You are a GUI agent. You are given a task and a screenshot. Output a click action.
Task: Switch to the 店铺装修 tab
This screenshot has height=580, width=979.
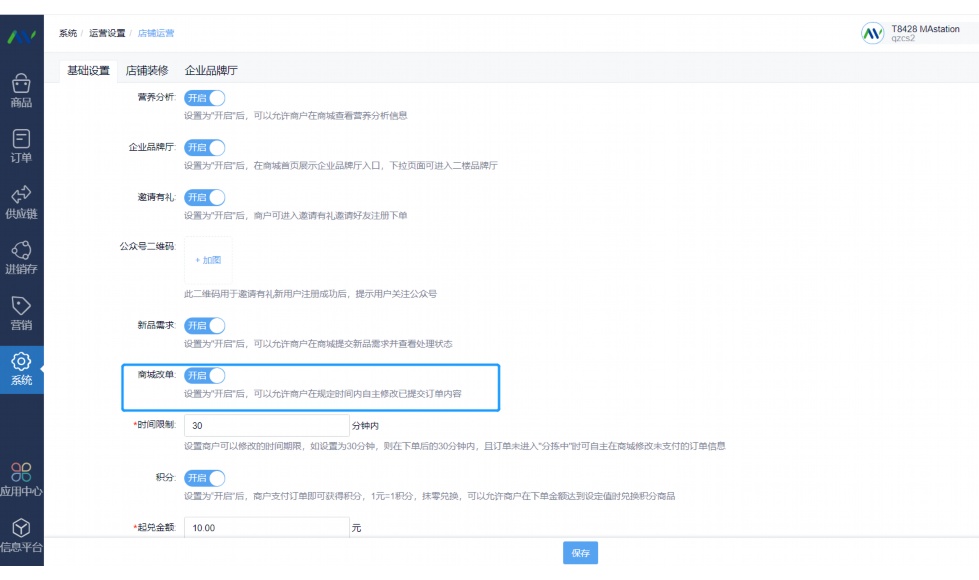[x=147, y=71]
